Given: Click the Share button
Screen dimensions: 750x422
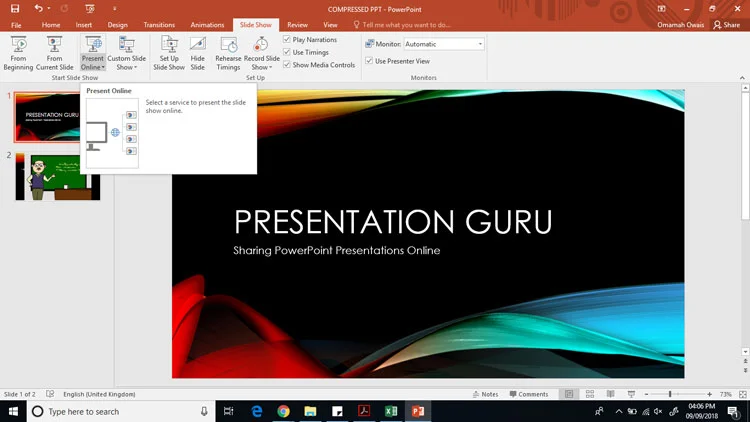Looking at the screenshot, I should 726,24.
